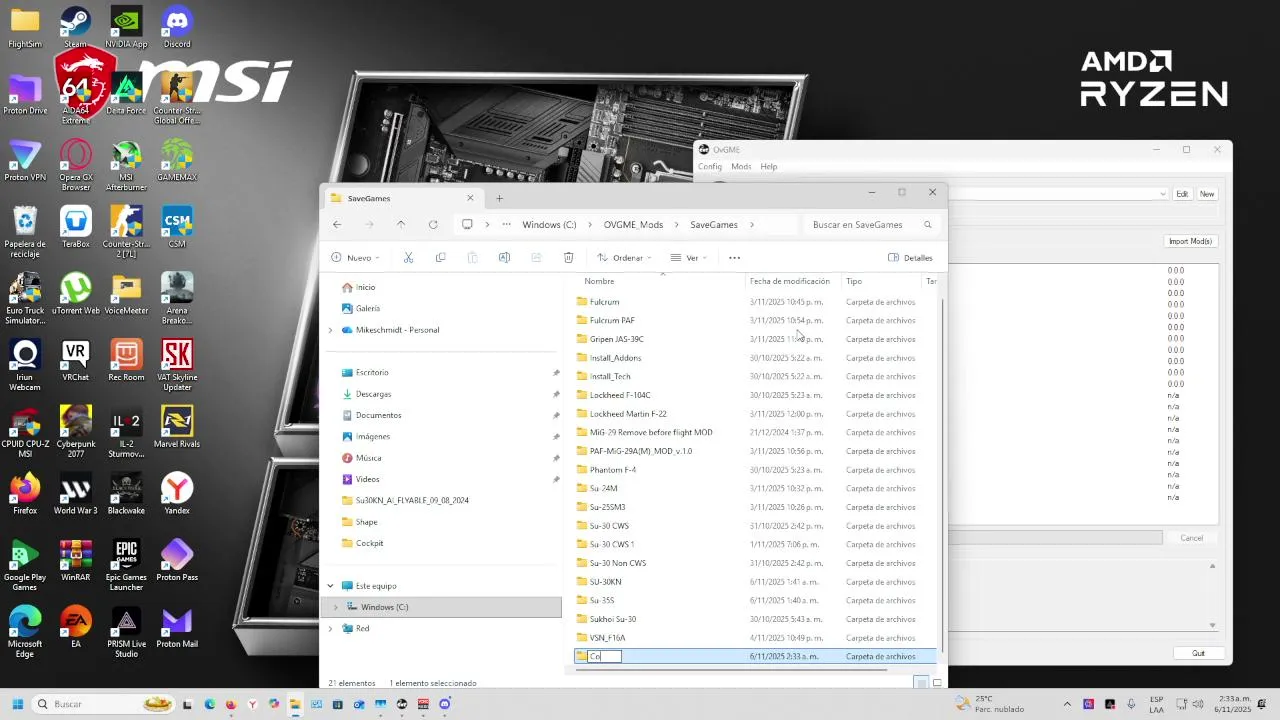Refresh the SaveGames folder view
The height and width of the screenshot is (720, 1280).
click(x=433, y=224)
